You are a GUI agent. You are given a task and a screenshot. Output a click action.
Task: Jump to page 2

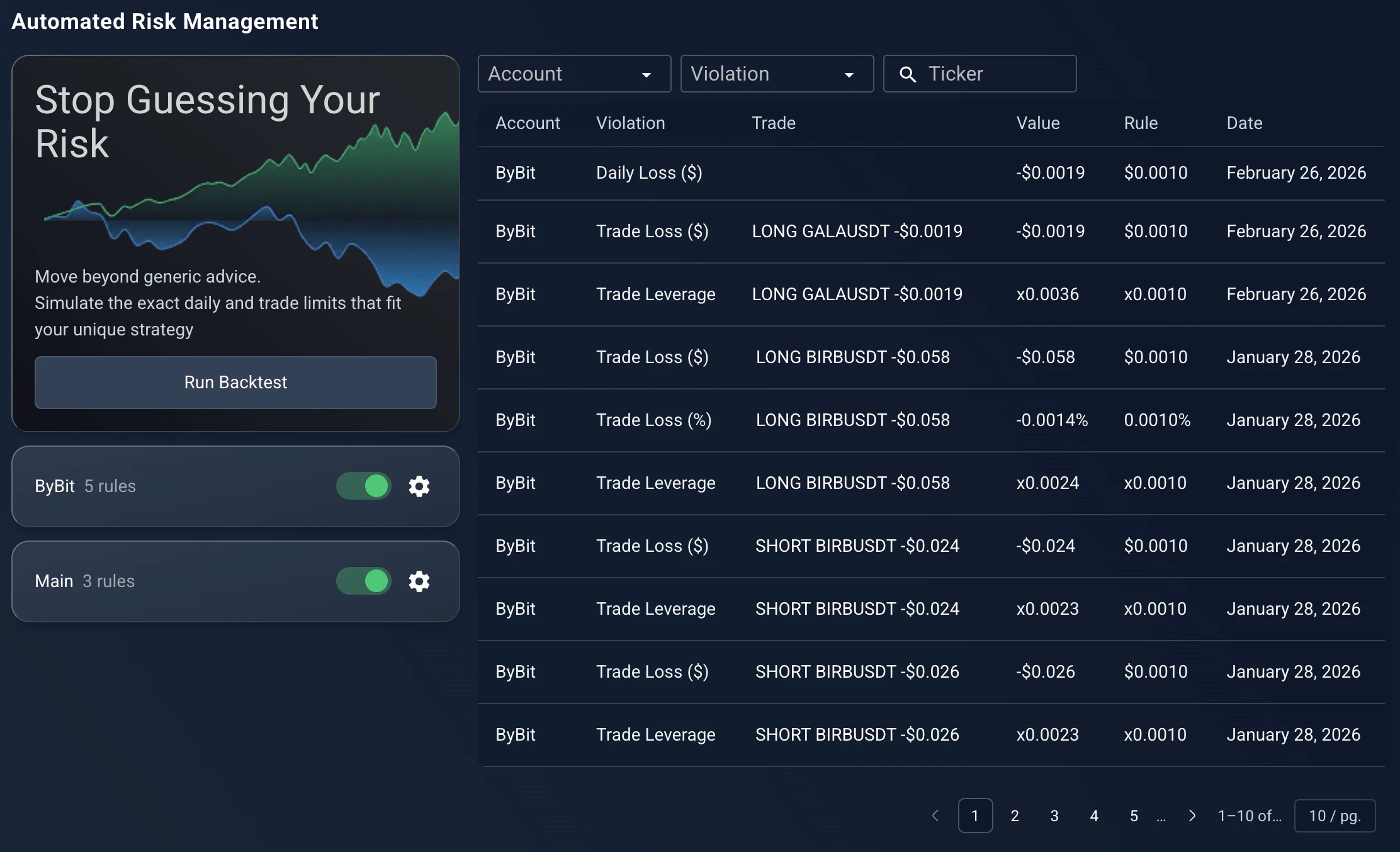pyautogui.click(x=1015, y=816)
